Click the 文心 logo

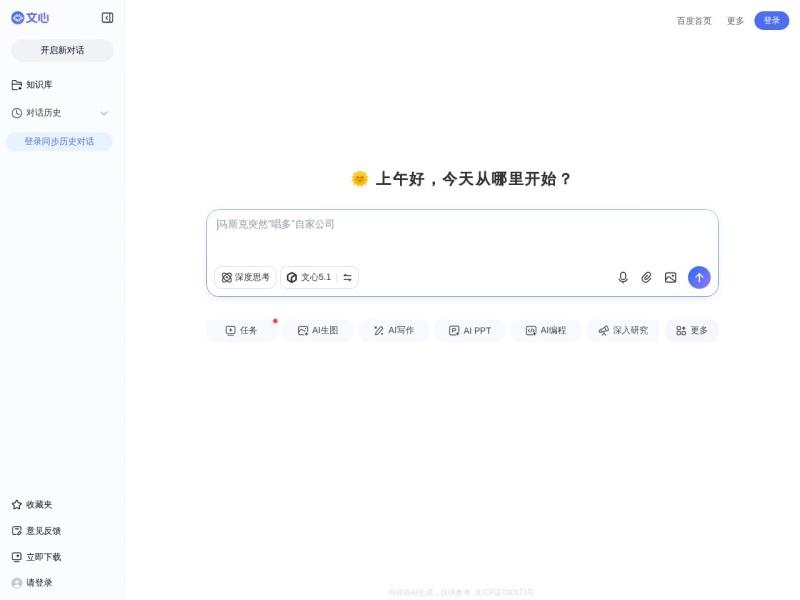(30, 18)
